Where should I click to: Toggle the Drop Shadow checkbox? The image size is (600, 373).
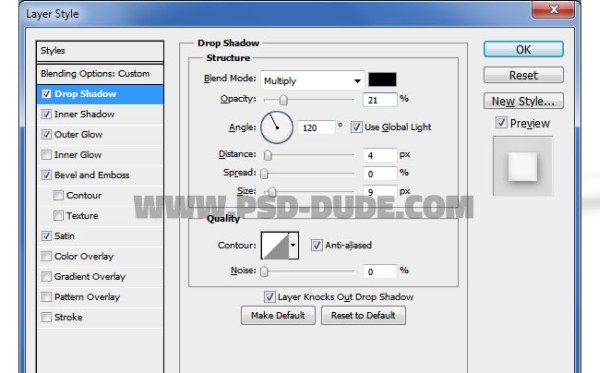click(x=46, y=94)
